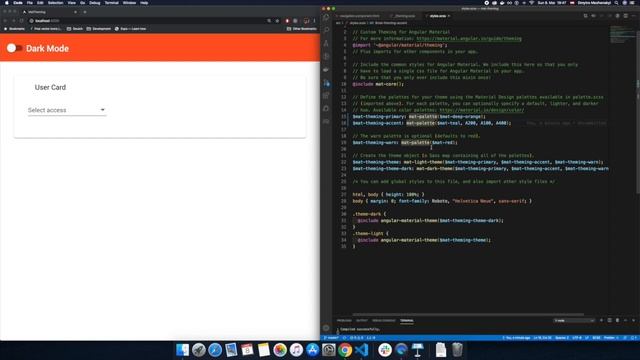Open VS Code settings gear icon
The image size is (640, 360).
(x=326, y=328)
